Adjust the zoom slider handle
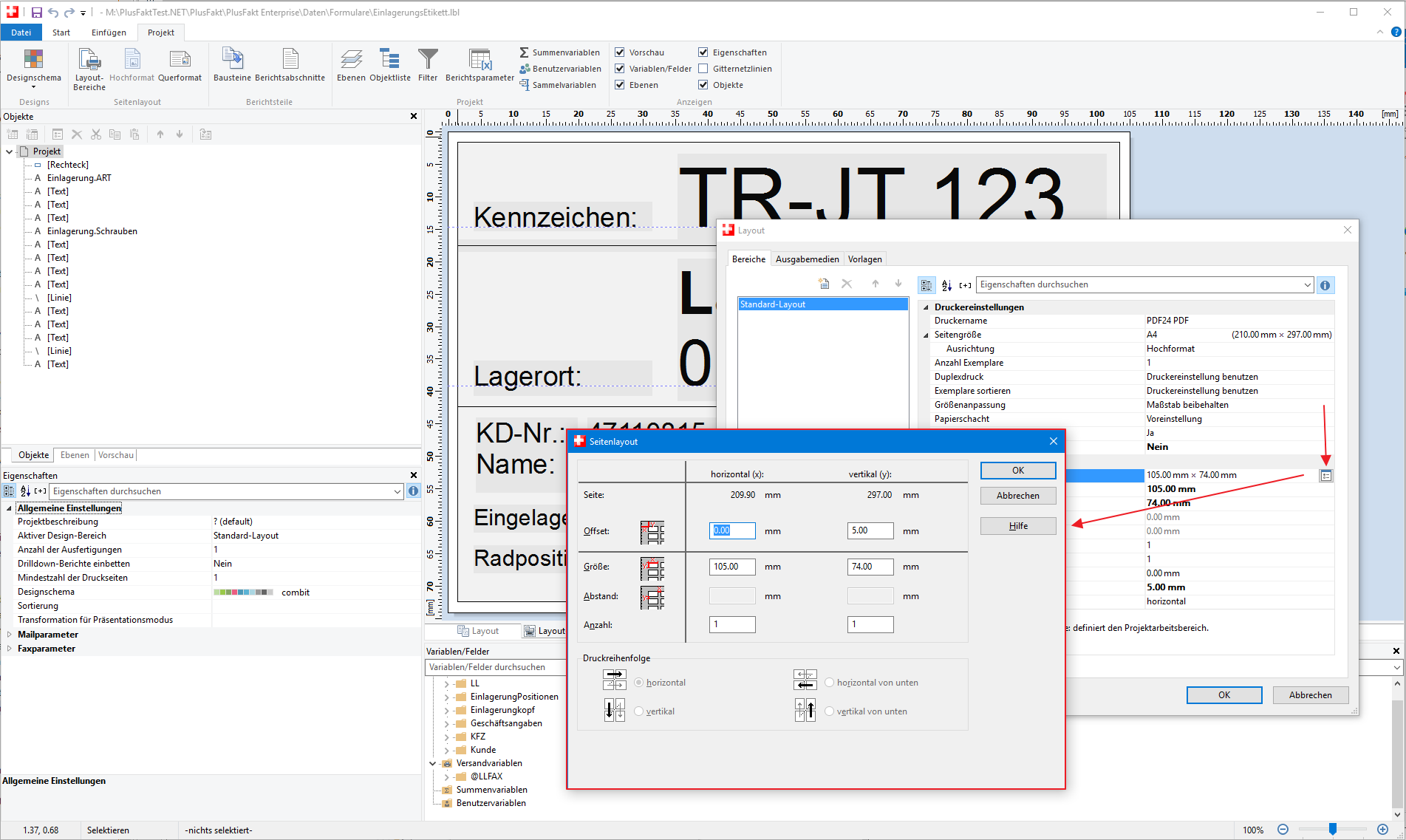Viewport: 1406px width, 840px height. tap(1333, 830)
